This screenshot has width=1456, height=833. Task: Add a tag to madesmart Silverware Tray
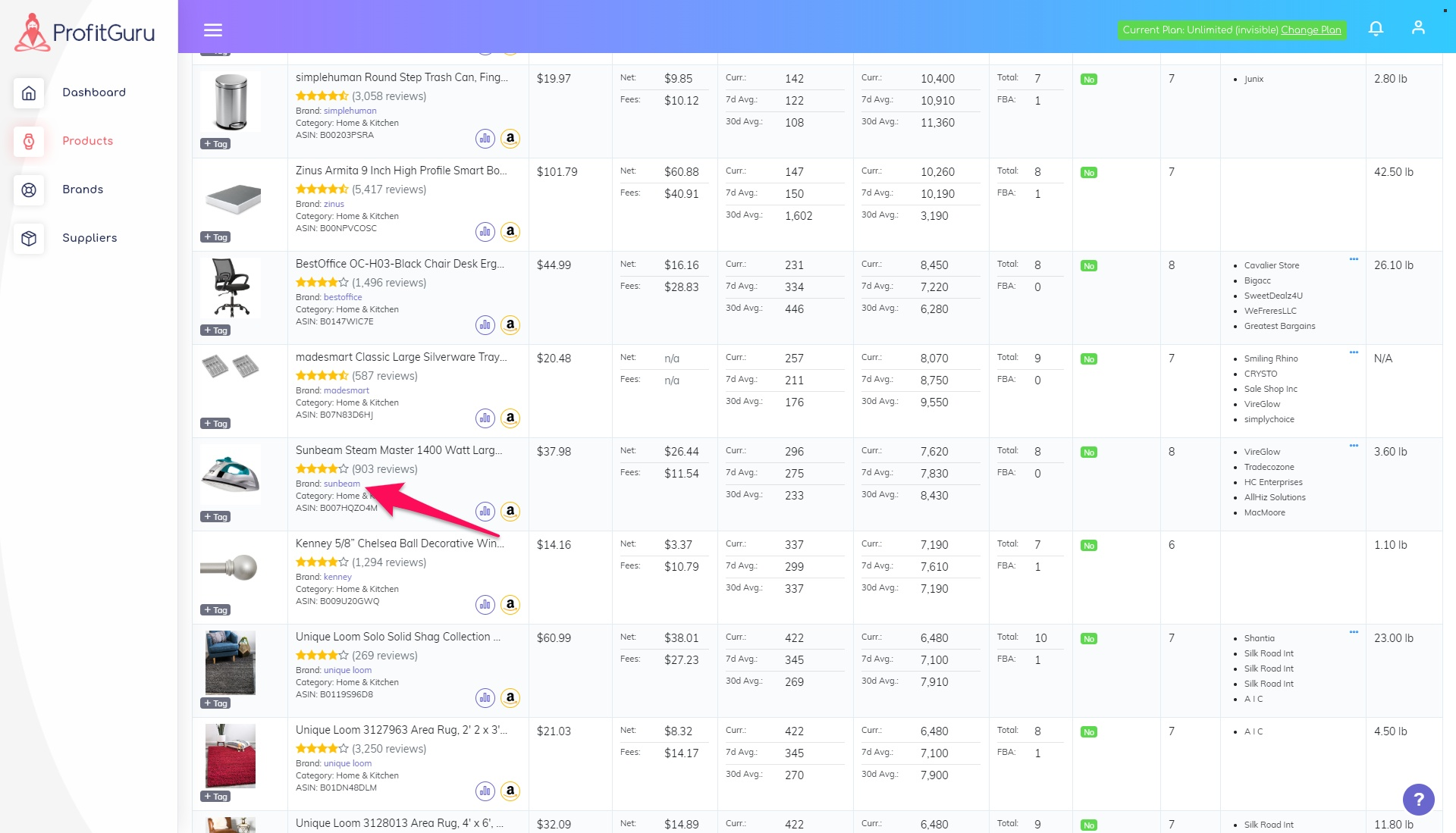[215, 424]
